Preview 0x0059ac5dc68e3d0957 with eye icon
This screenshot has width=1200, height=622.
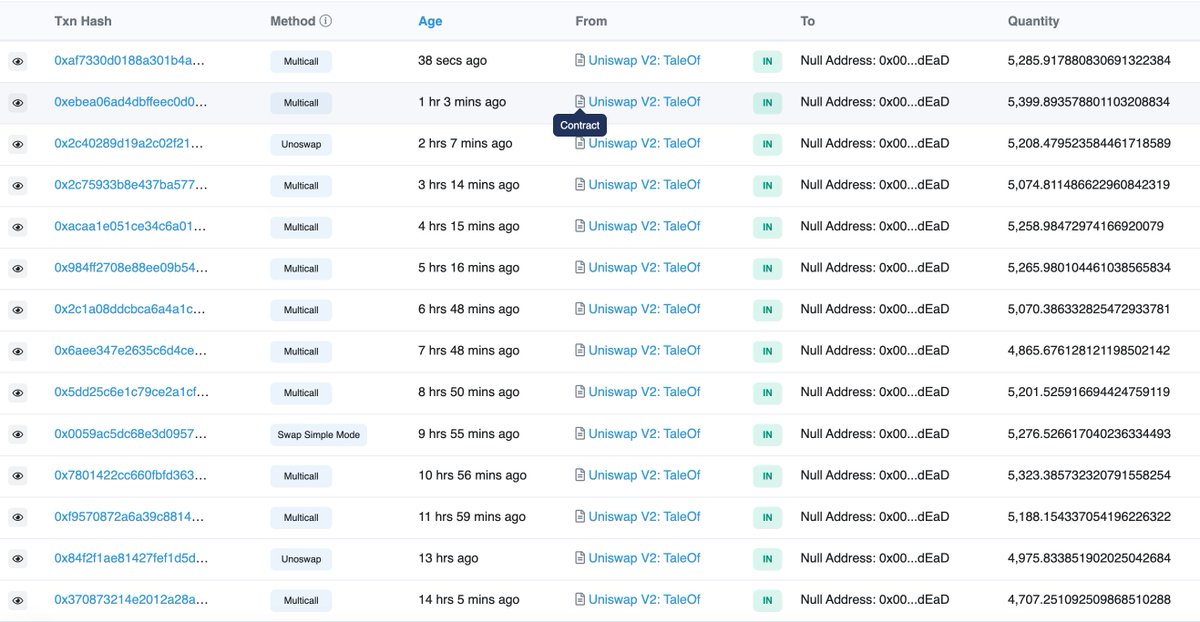18,435
